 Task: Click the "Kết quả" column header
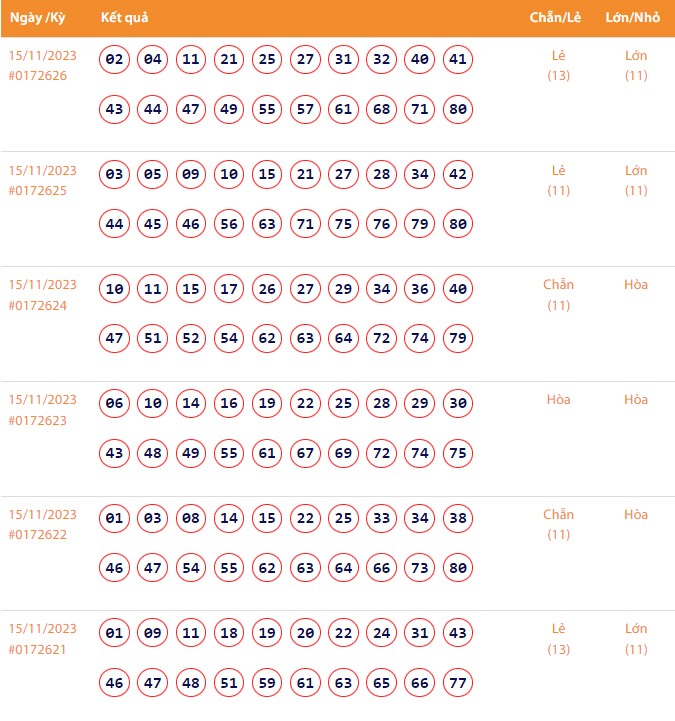pos(125,19)
